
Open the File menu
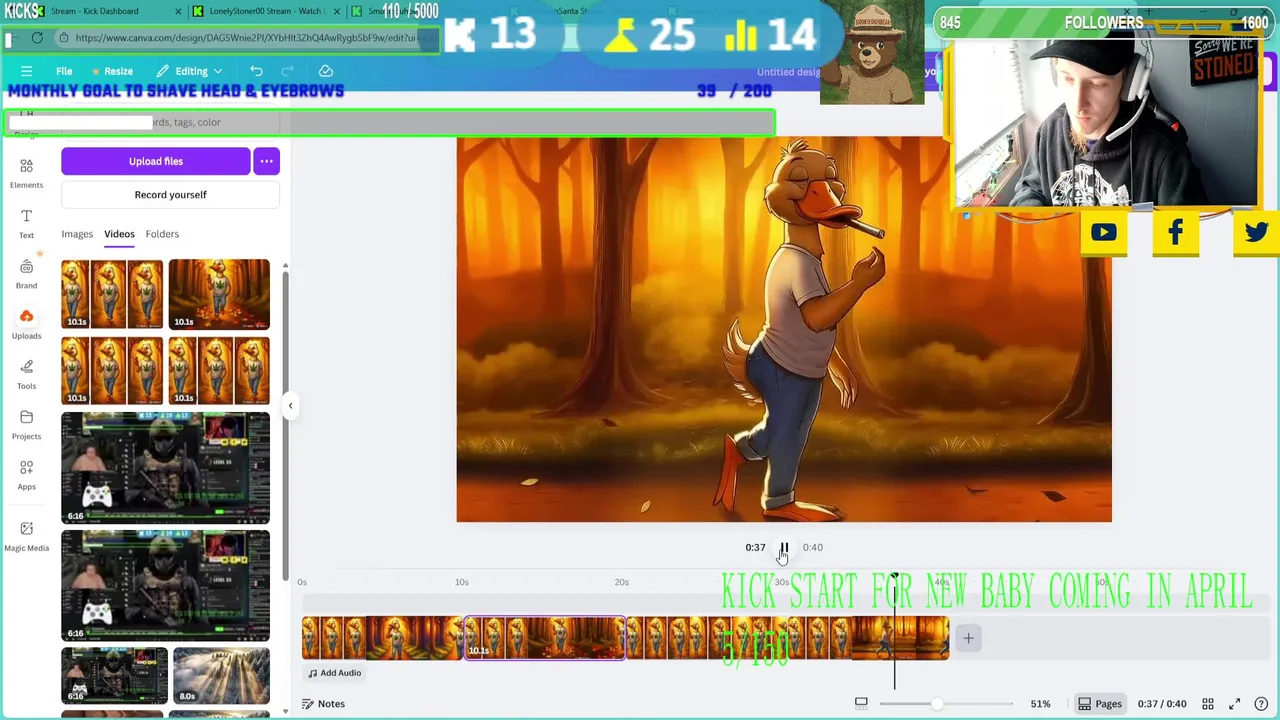[x=64, y=71]
